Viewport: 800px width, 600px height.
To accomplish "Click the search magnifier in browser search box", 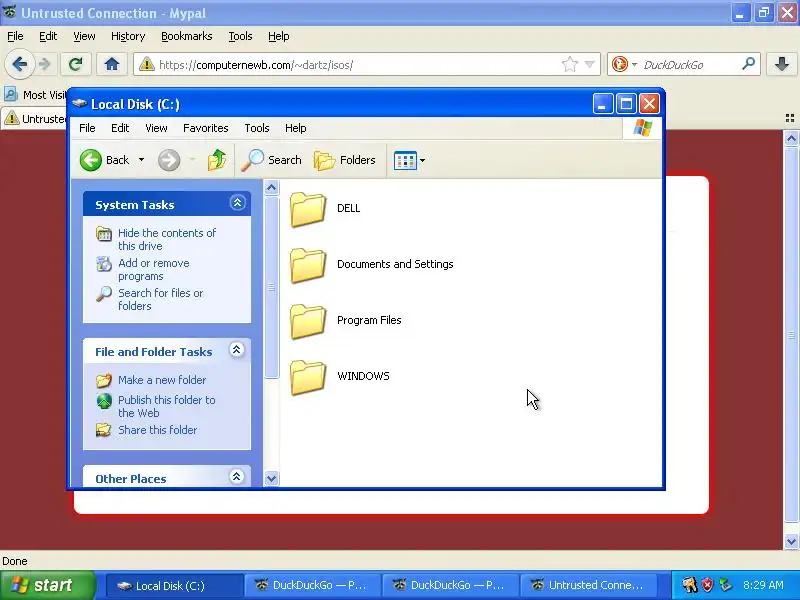I will tap(748, 64).
